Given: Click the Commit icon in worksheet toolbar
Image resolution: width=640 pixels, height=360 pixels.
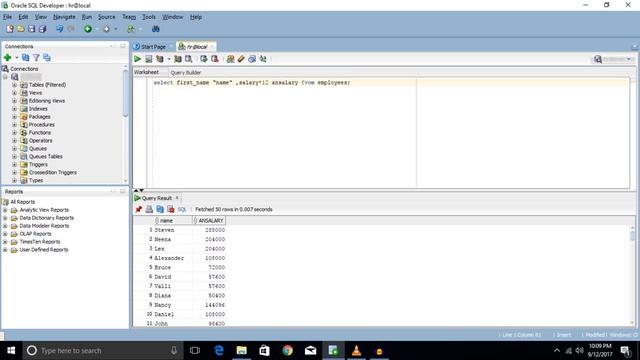Looking at the screenshot, I should click(204, 59).
